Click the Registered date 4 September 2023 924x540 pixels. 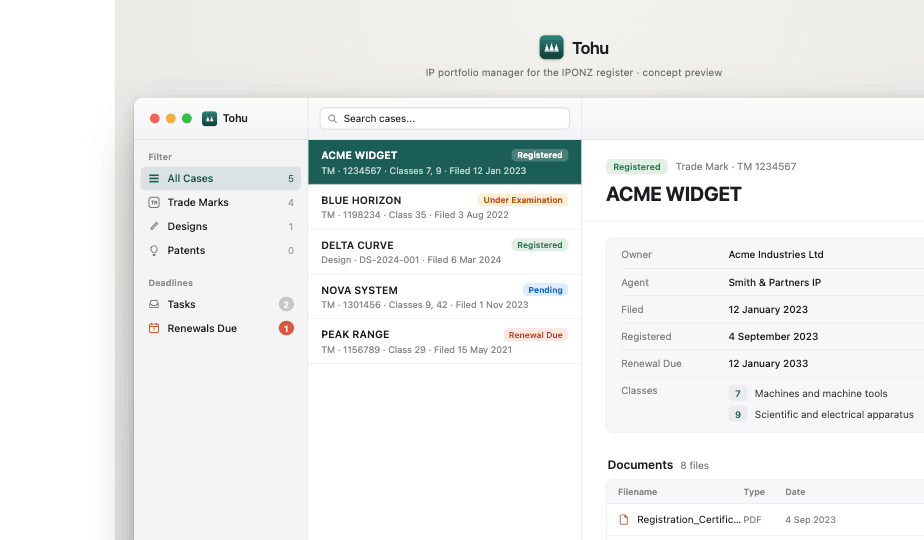(x=773, y=337)
